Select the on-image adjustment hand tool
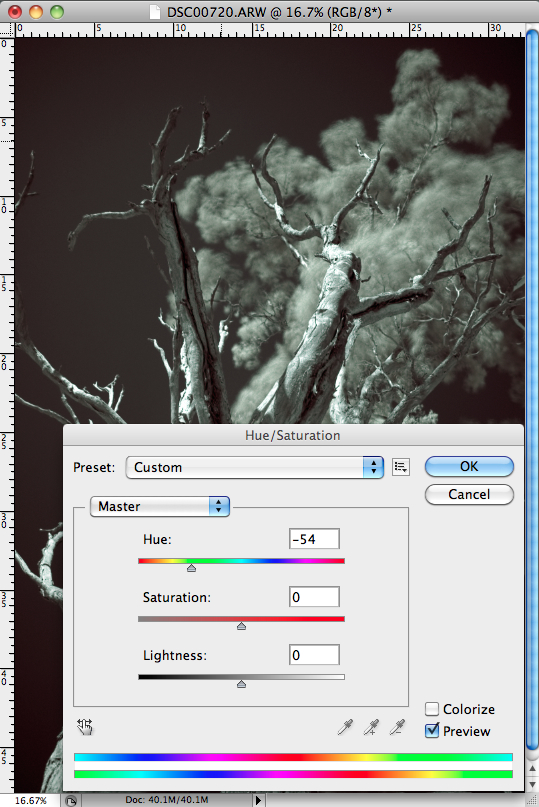 [x=84, y=727]
